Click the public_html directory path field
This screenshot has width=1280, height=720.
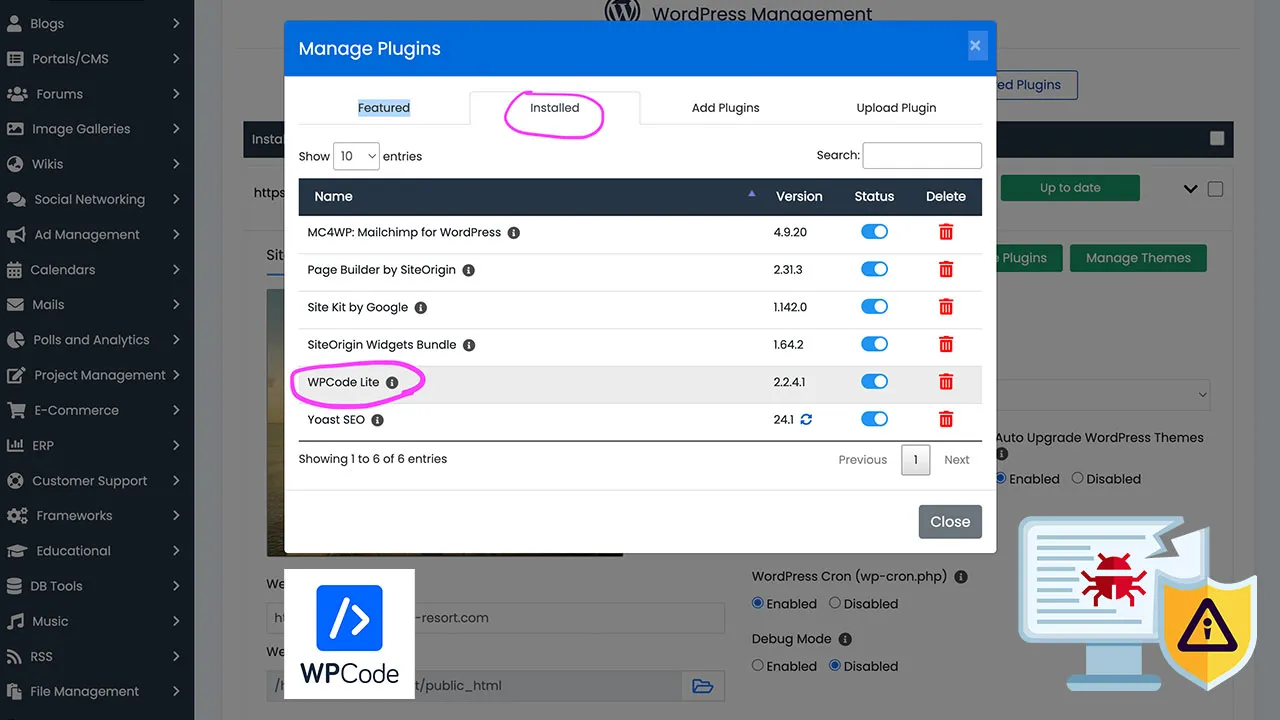pos(475,686)
